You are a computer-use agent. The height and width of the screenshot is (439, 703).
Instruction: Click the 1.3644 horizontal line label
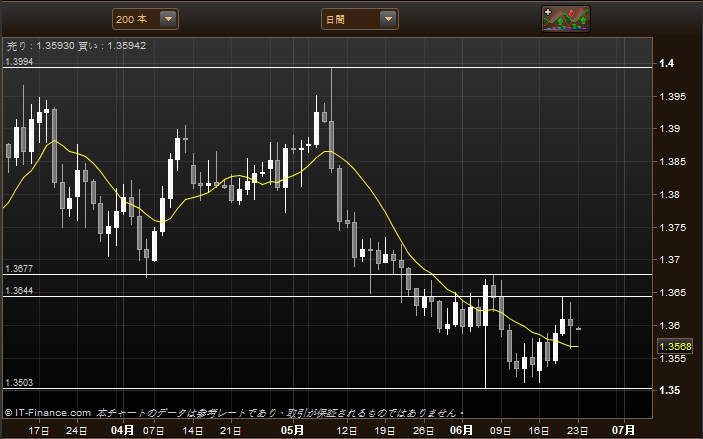[x=19, y=291]
